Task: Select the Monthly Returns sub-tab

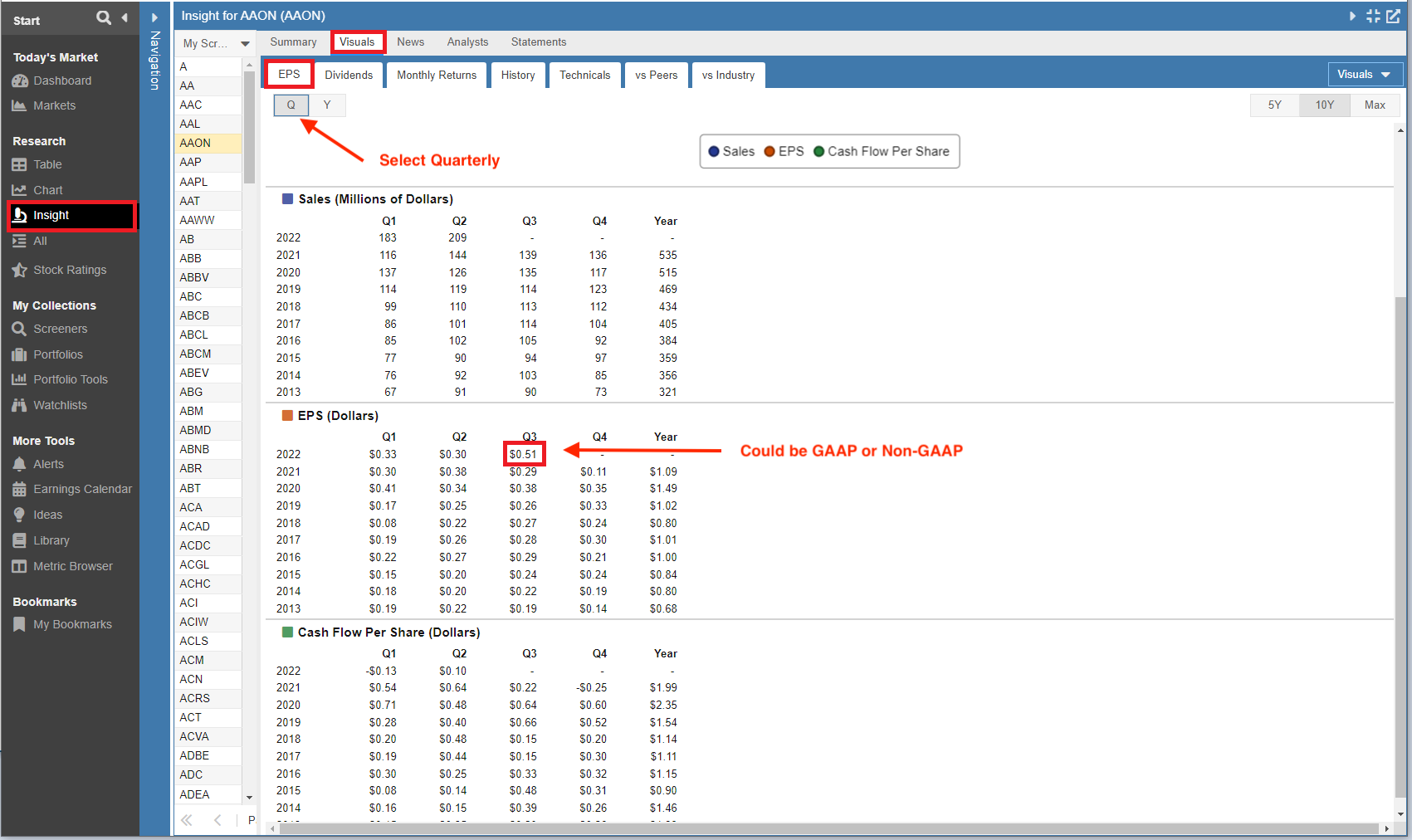Action: tap(437, 76)
